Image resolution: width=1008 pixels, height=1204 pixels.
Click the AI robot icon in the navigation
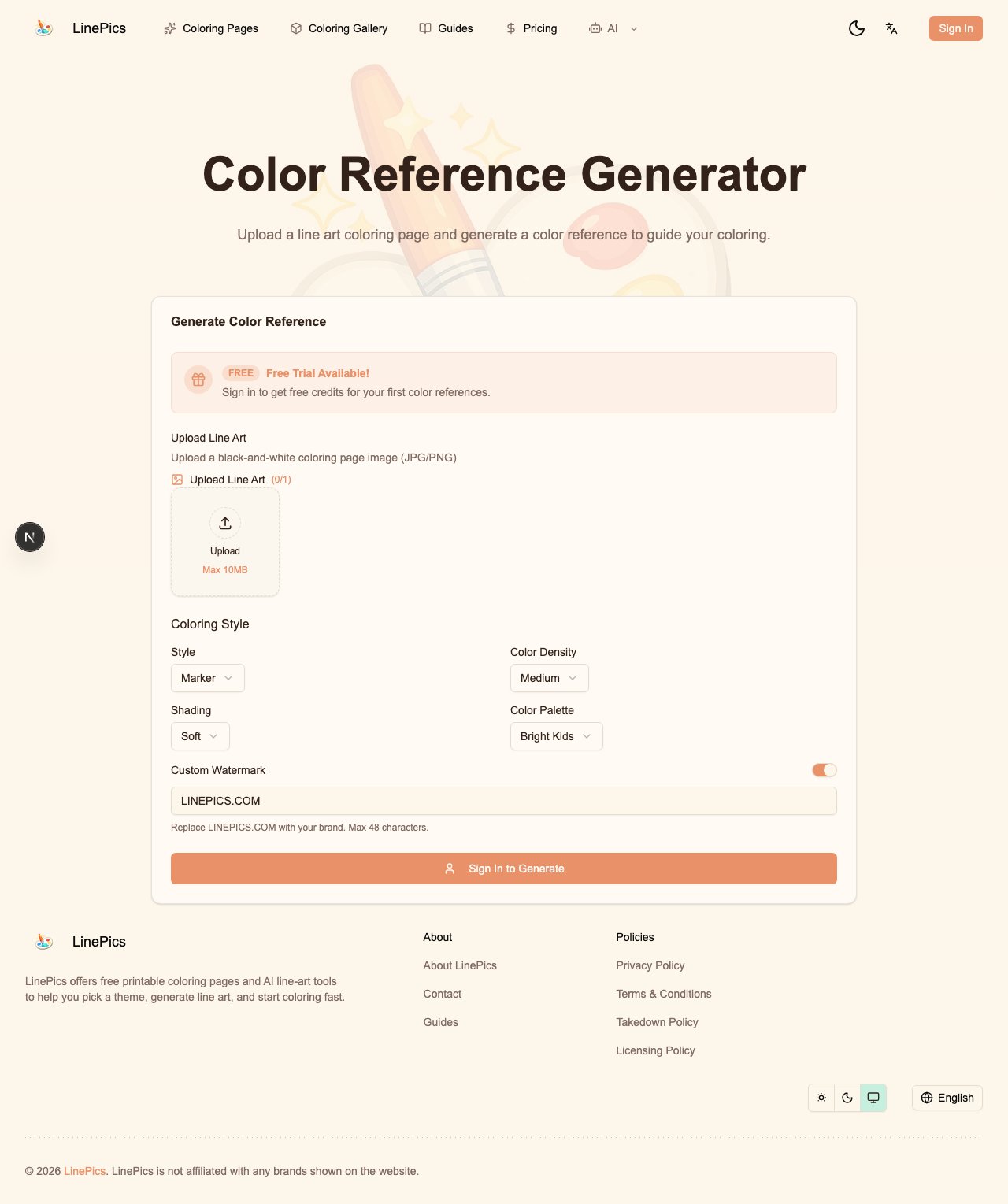595,28
